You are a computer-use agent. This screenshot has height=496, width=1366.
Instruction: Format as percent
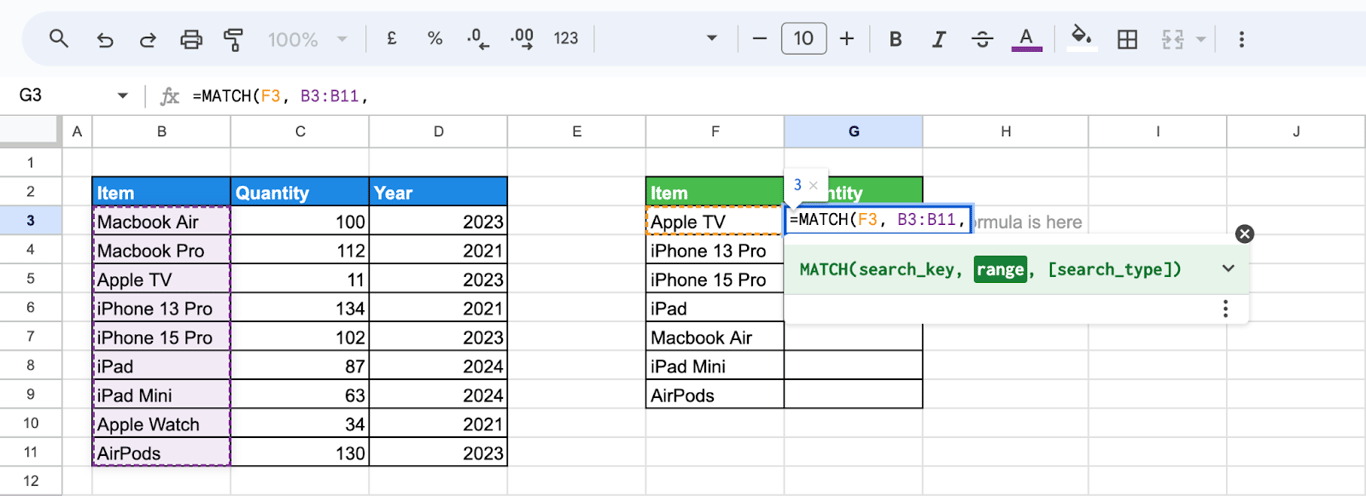click(434, 39)
